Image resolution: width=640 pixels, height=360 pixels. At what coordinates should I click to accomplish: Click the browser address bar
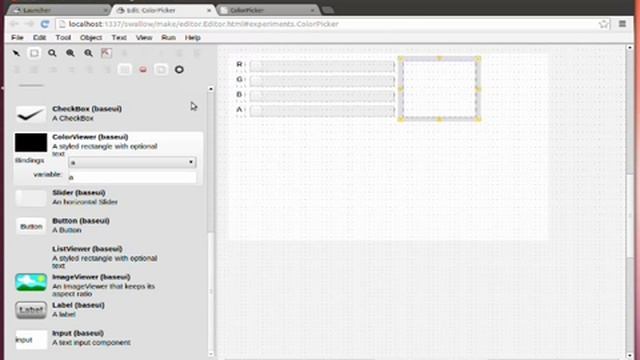[x=333, y=24]
